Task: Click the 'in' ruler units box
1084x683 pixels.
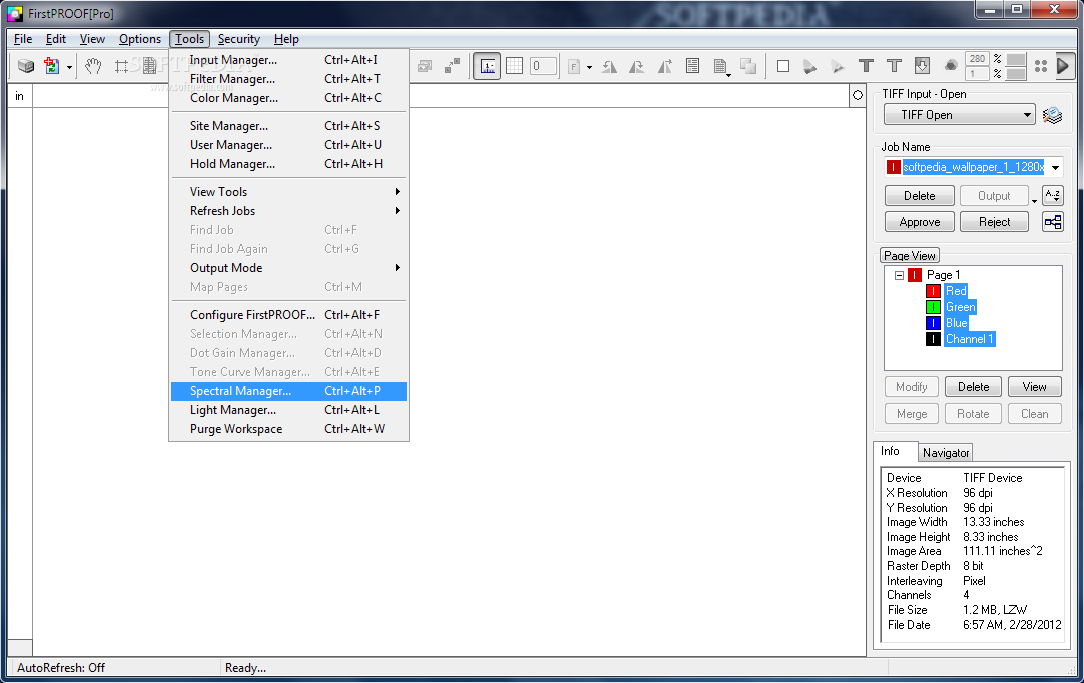Action: coord(19,96)
